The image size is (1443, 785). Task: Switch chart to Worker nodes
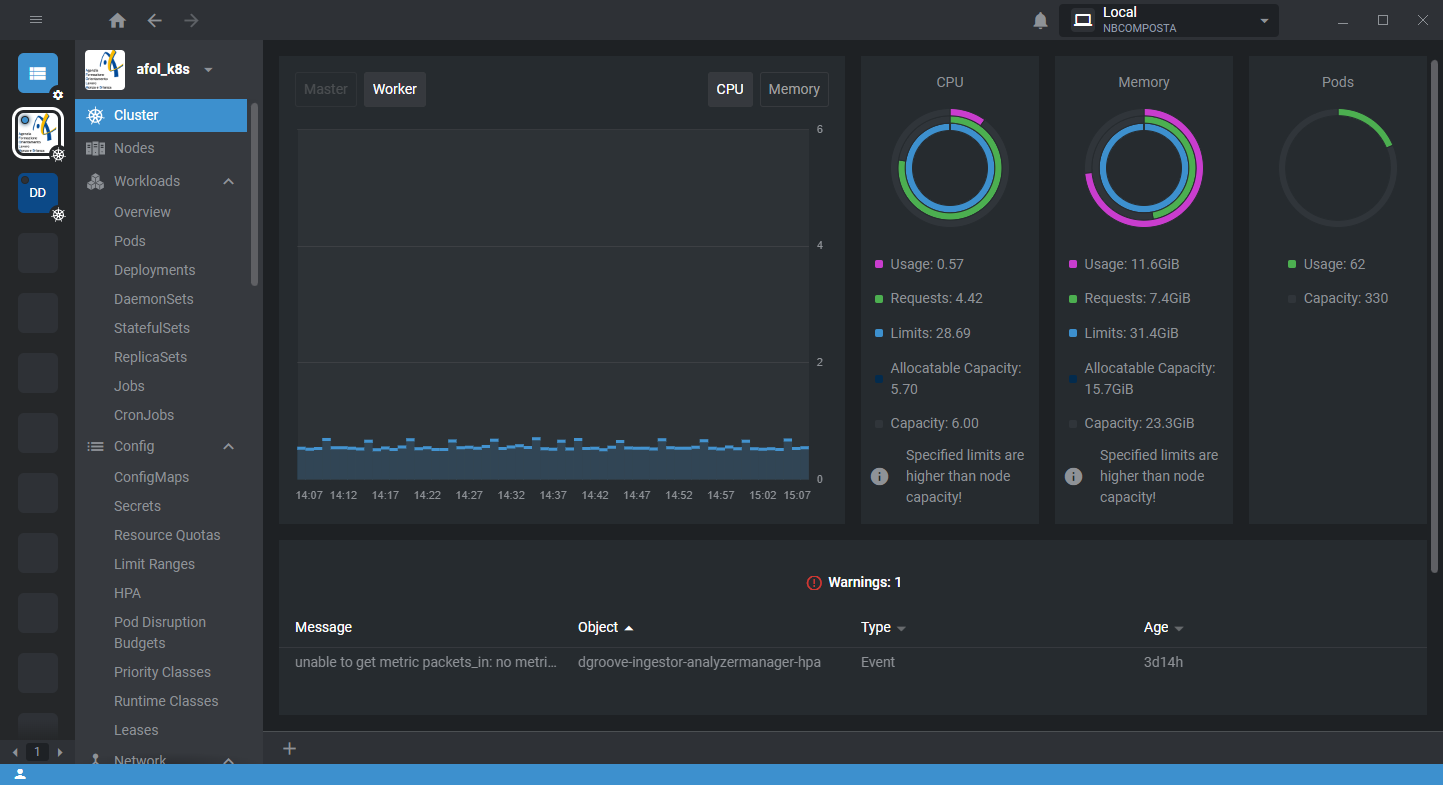(x=395, y=89)
